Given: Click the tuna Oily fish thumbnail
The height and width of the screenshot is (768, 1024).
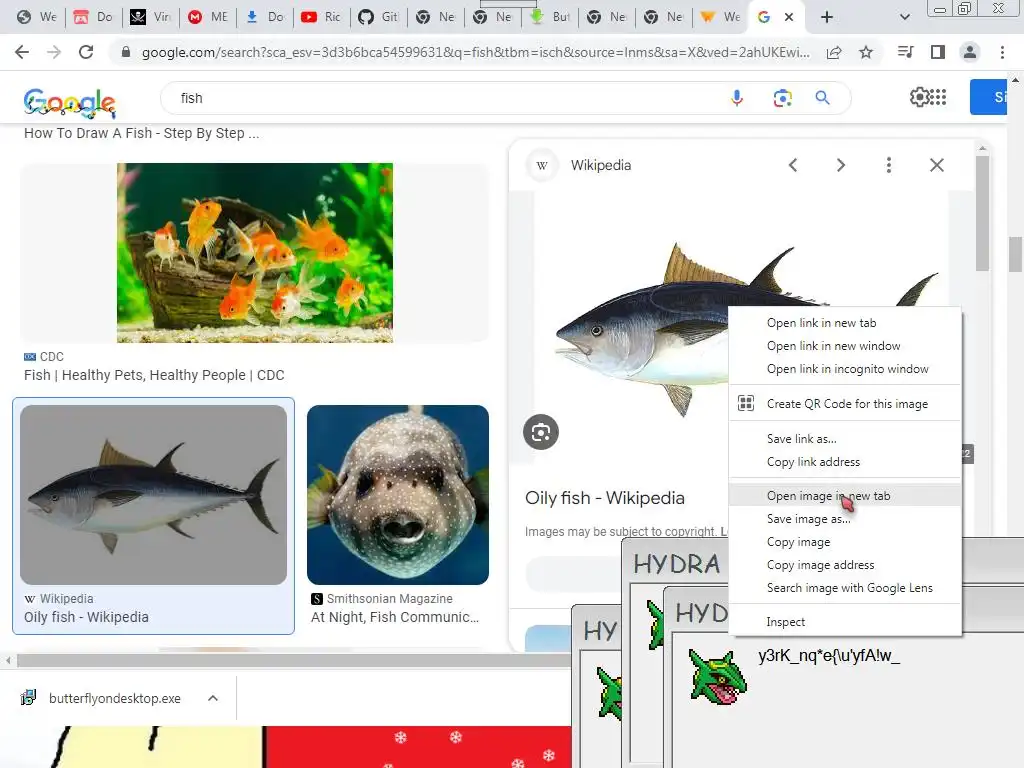Looking at the screenshot, I should 153,494.
